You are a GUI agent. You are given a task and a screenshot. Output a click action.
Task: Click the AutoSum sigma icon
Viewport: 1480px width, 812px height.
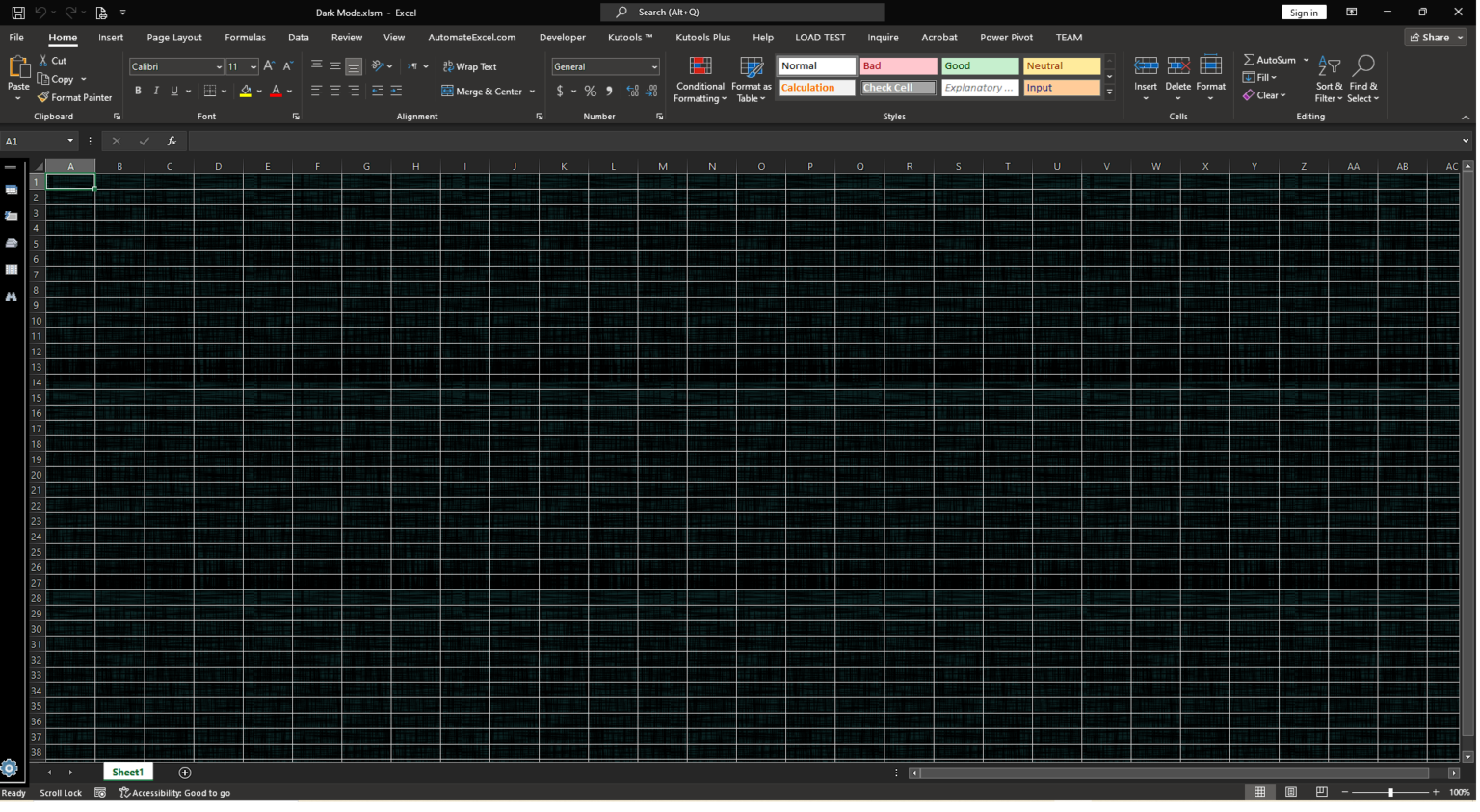pos(1249,60)
